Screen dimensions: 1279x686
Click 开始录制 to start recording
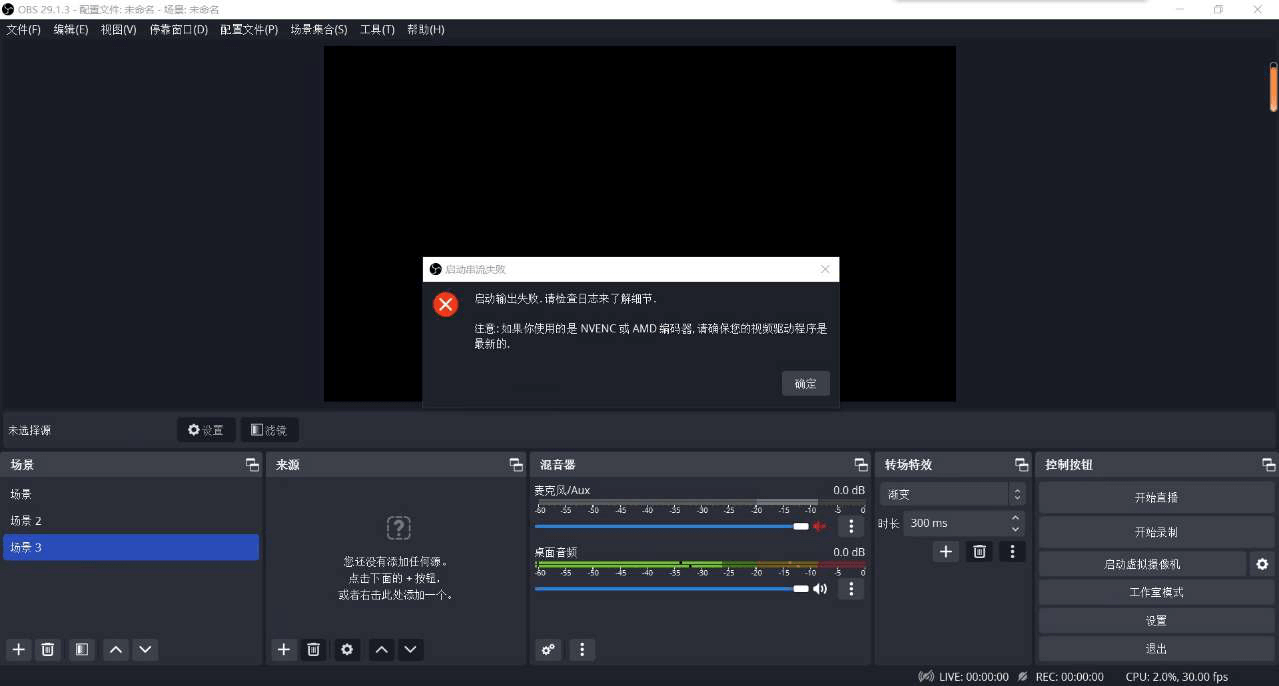pos(1155,531)
